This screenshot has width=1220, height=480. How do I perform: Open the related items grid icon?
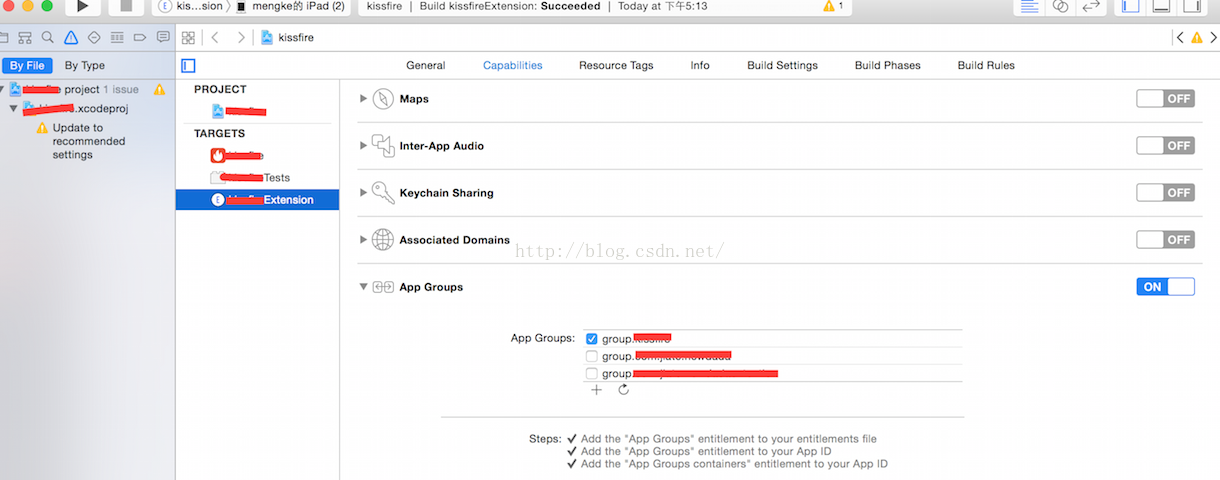point(188,38)
